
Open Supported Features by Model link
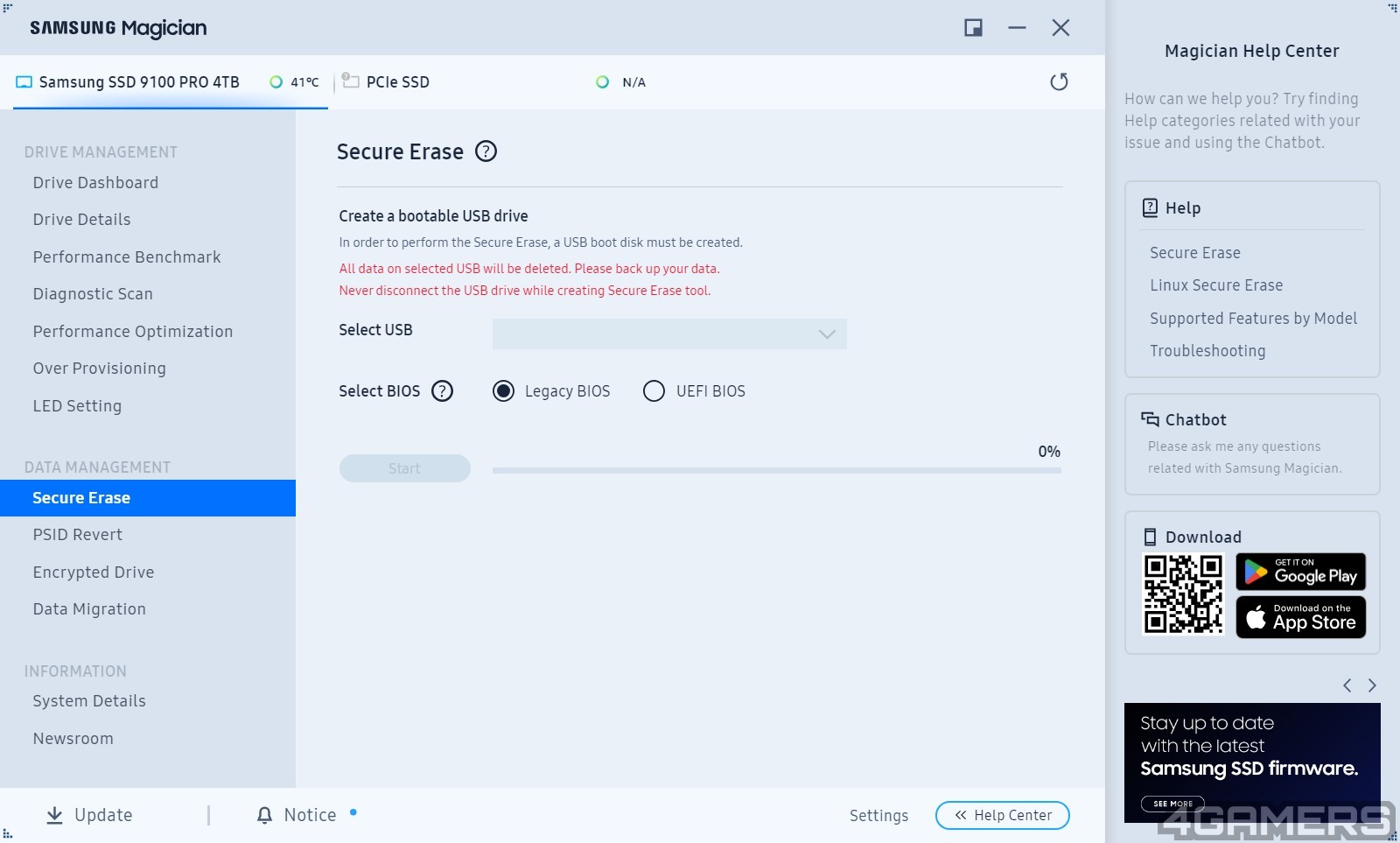point(1253,318)
